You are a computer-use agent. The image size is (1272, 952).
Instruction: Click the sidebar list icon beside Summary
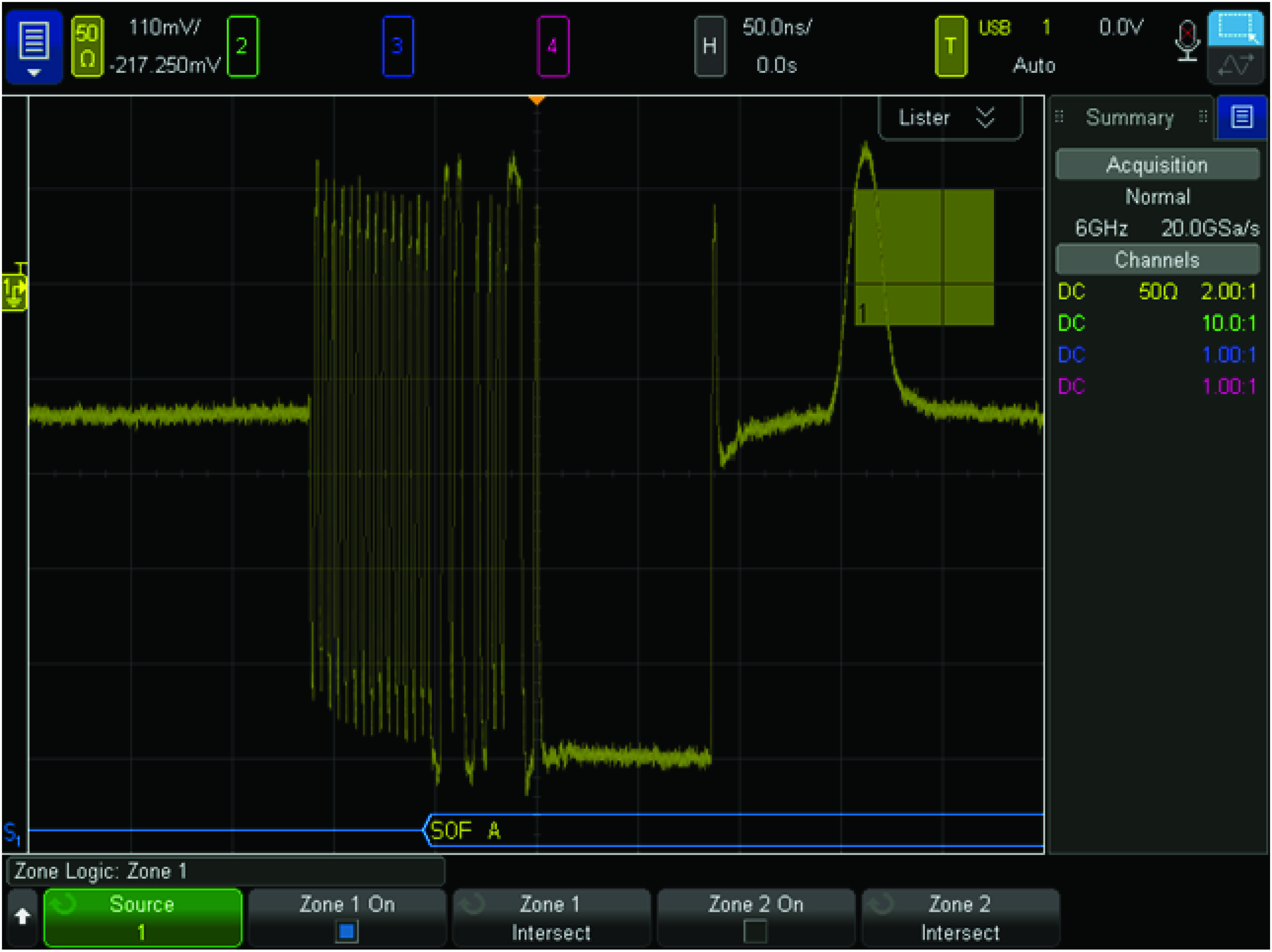(x=1242, y=117)
